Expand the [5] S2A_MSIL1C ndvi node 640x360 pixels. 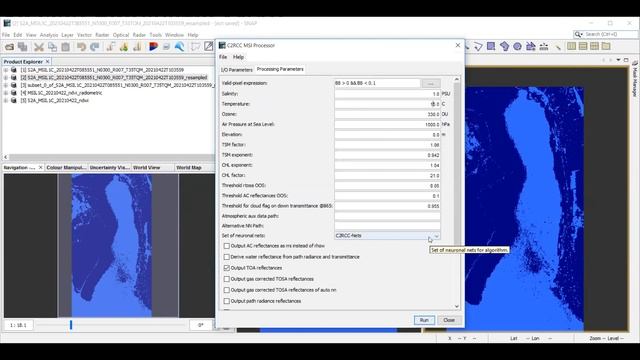point(6,100)
